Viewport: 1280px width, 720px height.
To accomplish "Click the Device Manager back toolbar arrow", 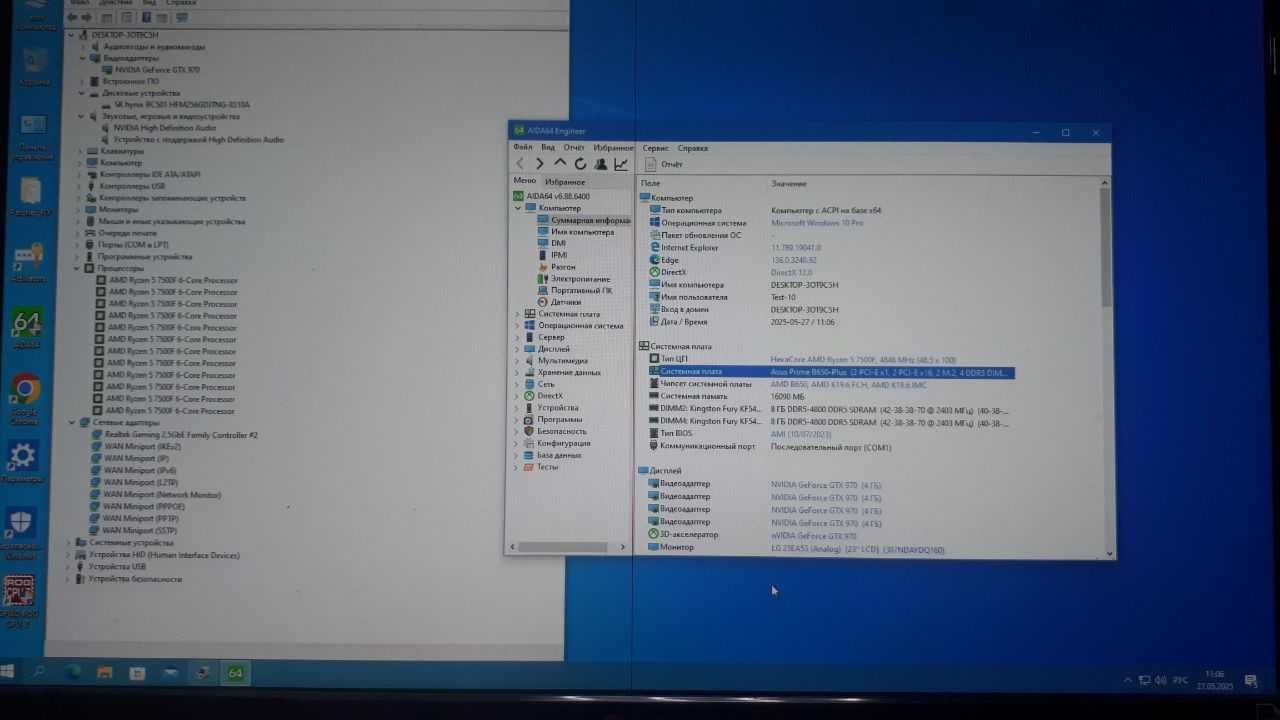I will tap(74, 17).
